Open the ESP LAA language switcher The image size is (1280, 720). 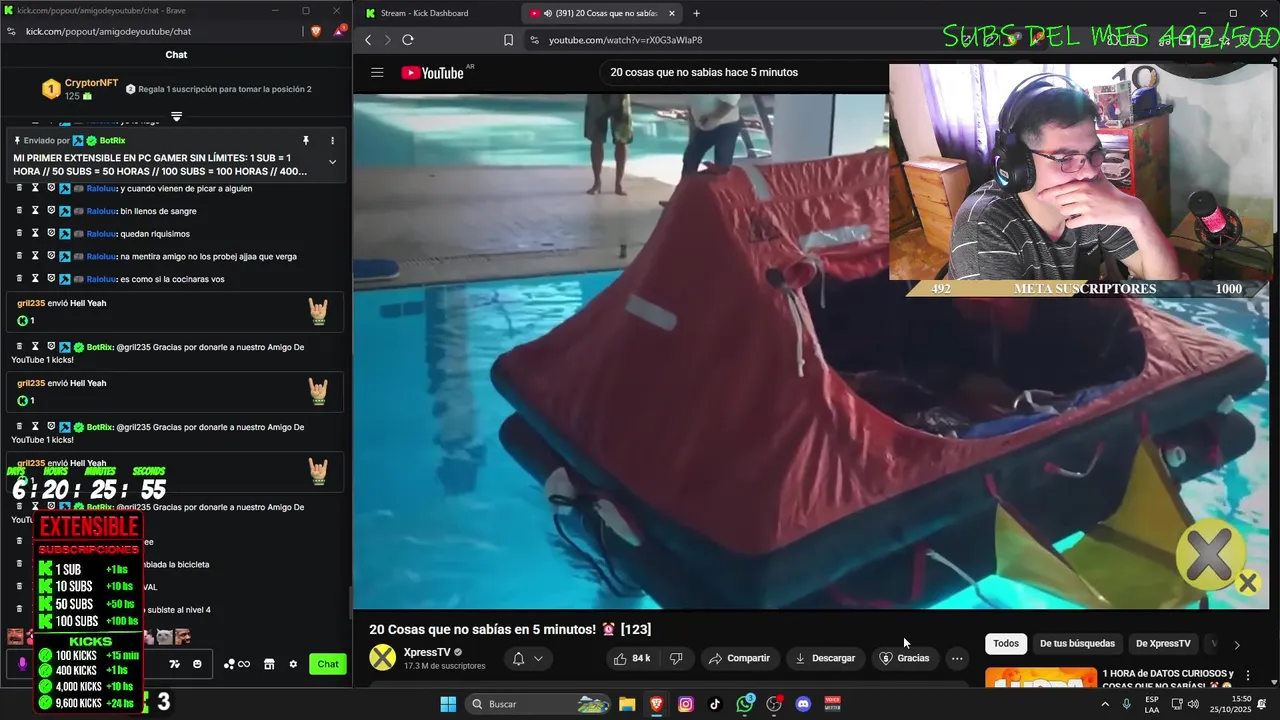(1152, 704)
